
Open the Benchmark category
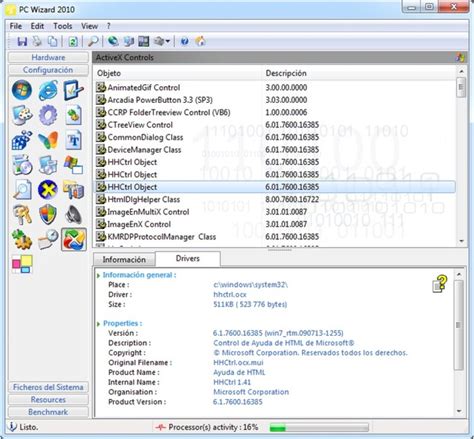coord(48,412)
